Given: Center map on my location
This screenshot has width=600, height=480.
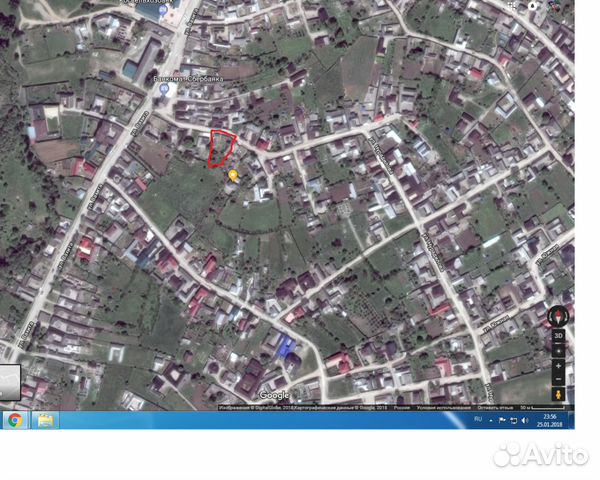Looking at the screenshot, I should click(558, 351).
